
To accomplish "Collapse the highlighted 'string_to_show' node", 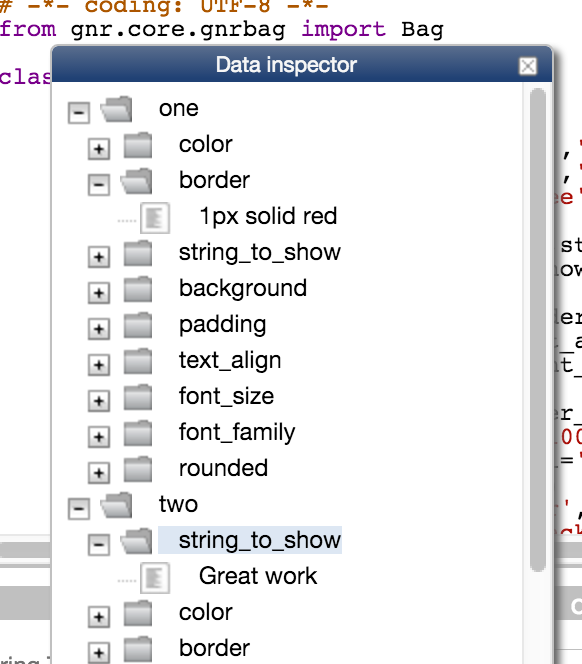I will coord(99,545).
